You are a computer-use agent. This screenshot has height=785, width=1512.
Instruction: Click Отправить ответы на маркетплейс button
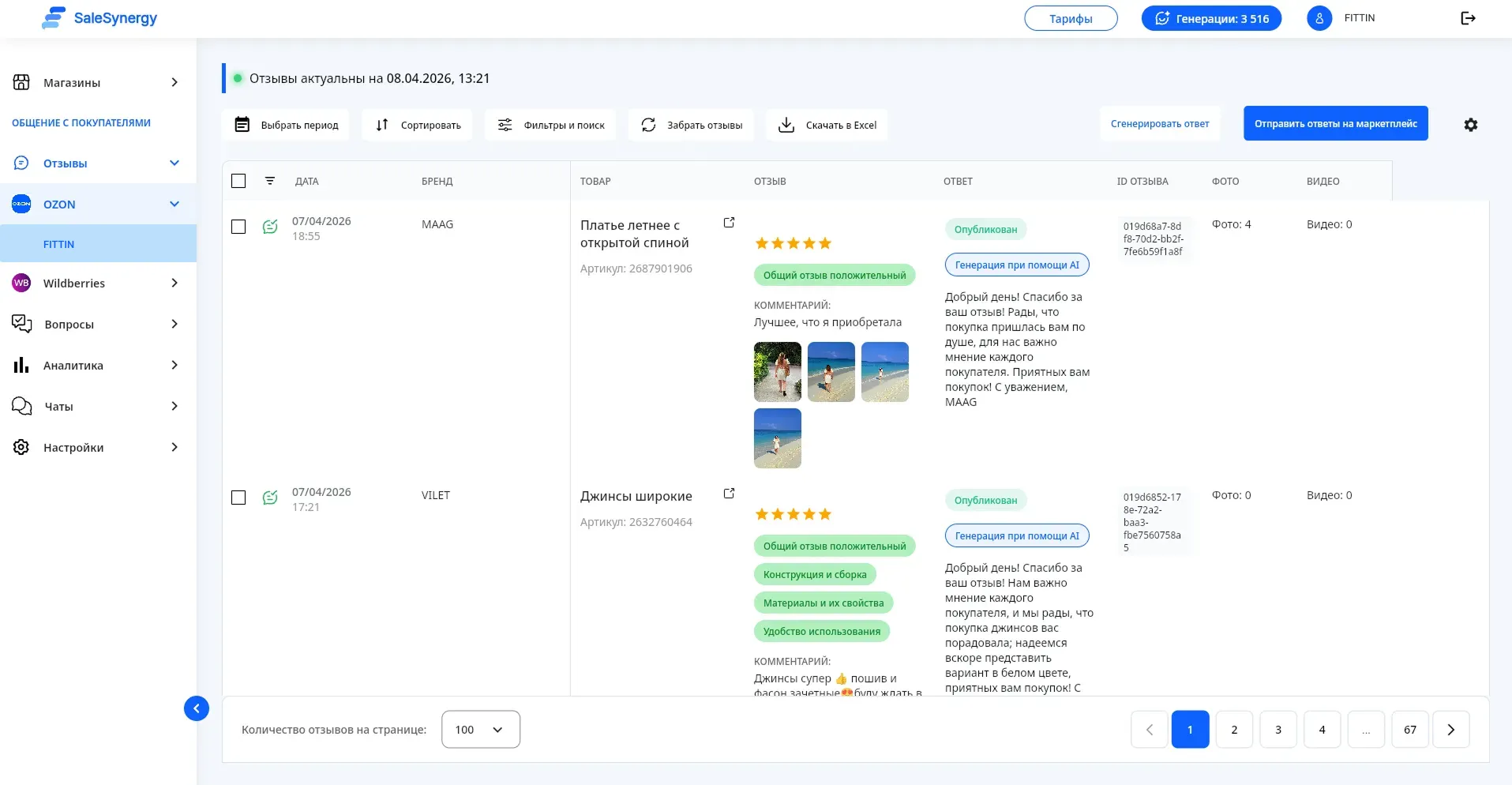click(1335, 124)
